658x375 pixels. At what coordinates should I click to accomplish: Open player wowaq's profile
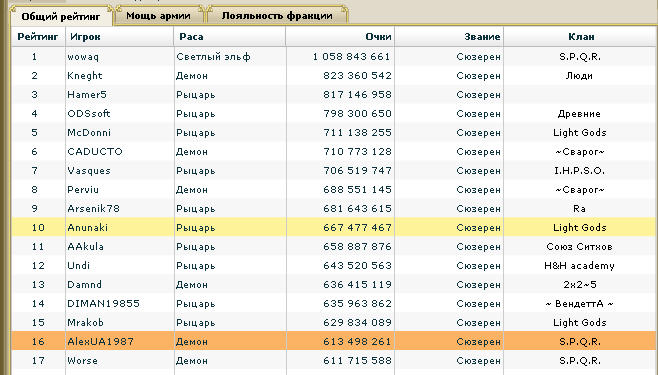pyautogui.click(x=83, y=57)
